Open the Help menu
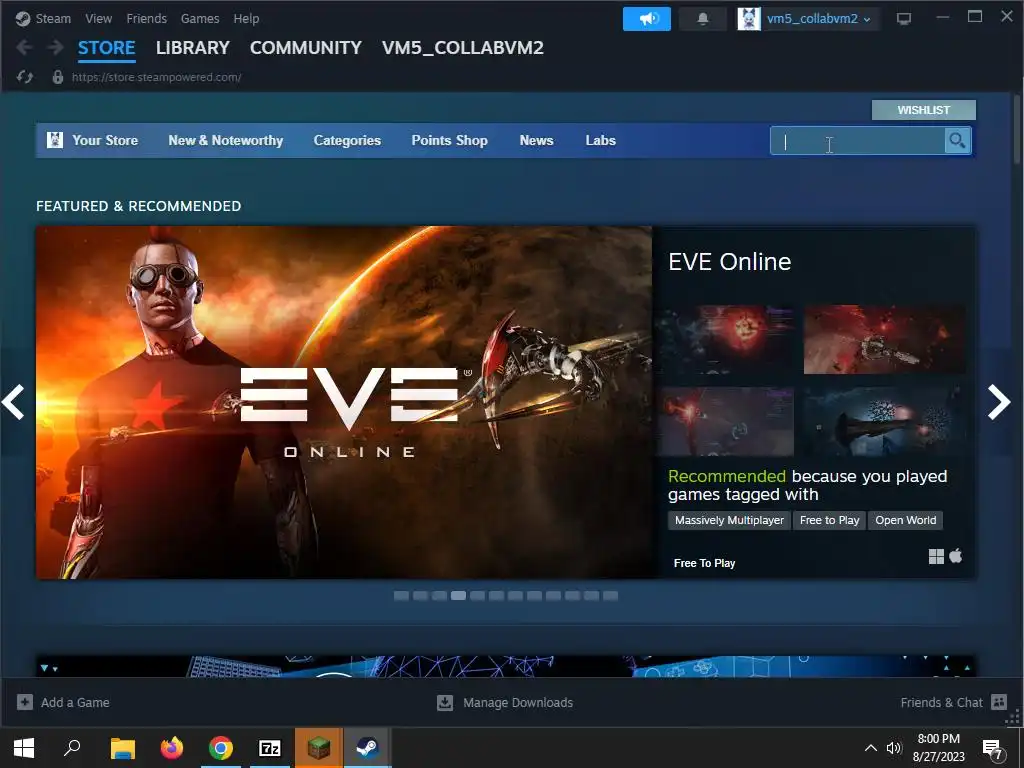Screen dimensions: 1024x768 click(x=246, y=18)
